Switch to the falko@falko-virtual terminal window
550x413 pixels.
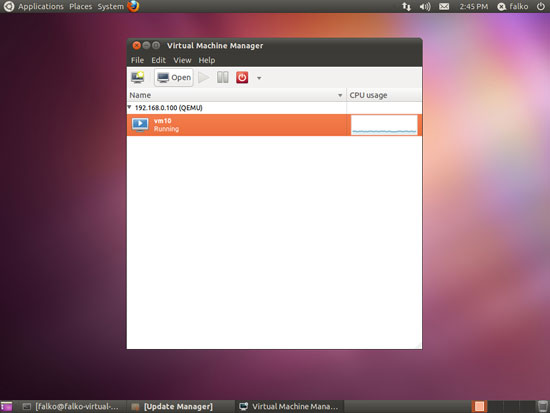71,406
